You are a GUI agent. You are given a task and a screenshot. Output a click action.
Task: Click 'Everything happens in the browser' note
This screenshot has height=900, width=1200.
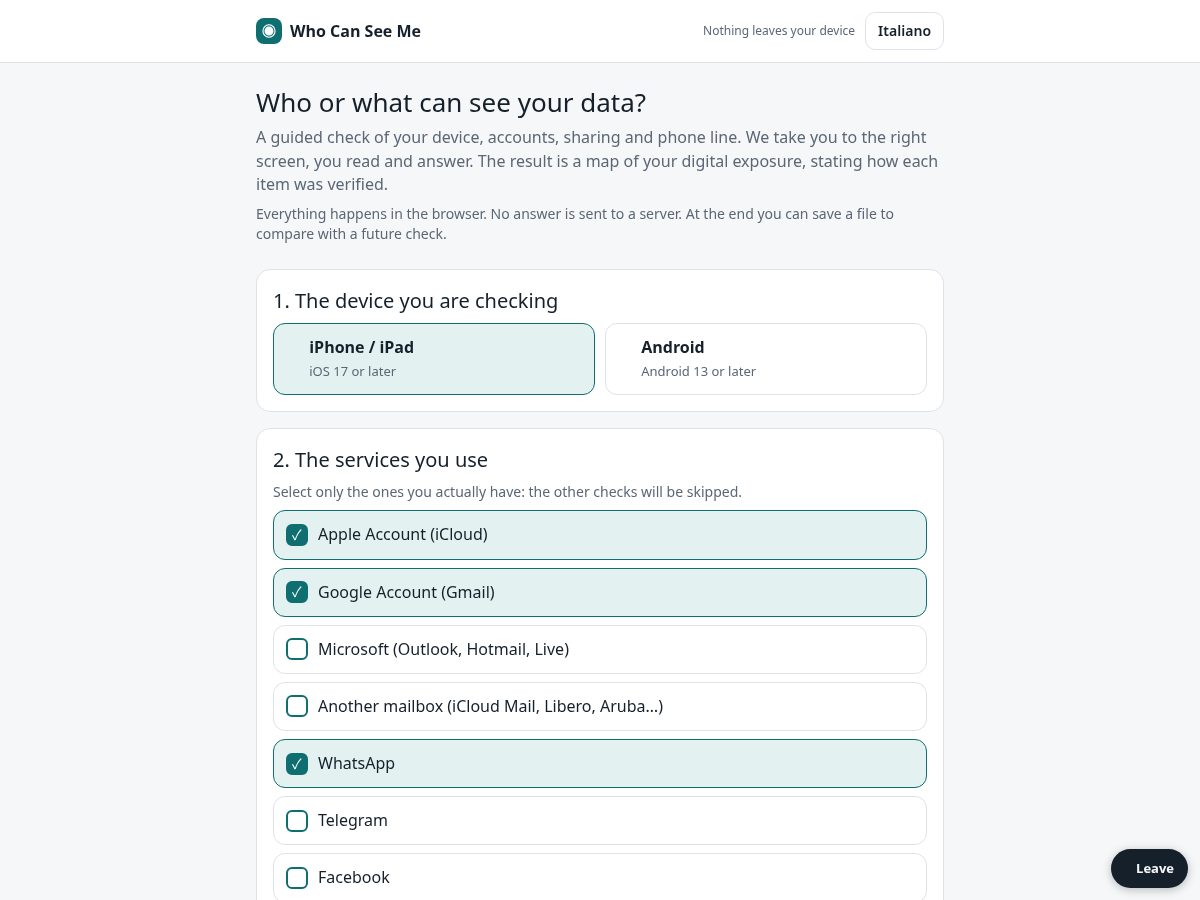tap(575, 224)
